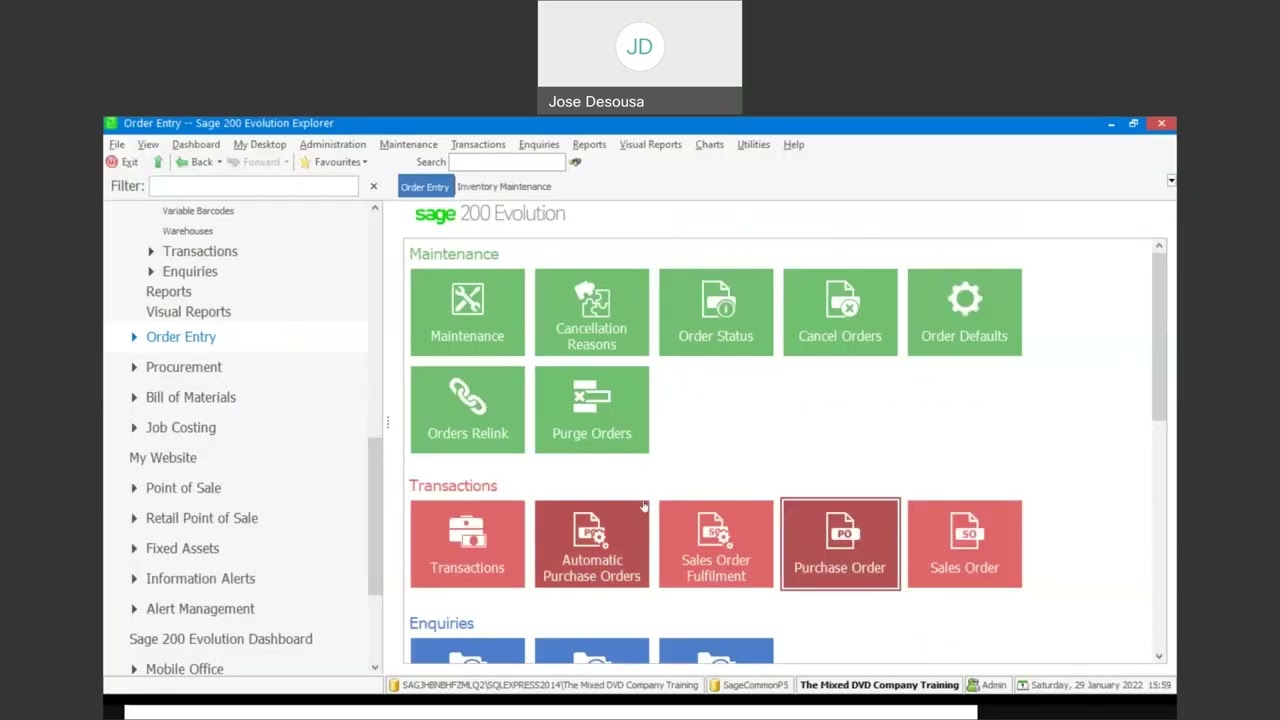Expand the Order Entry arrow in sidebar
Viewport: 1280px width, 720px height.
tap(134, 337)
